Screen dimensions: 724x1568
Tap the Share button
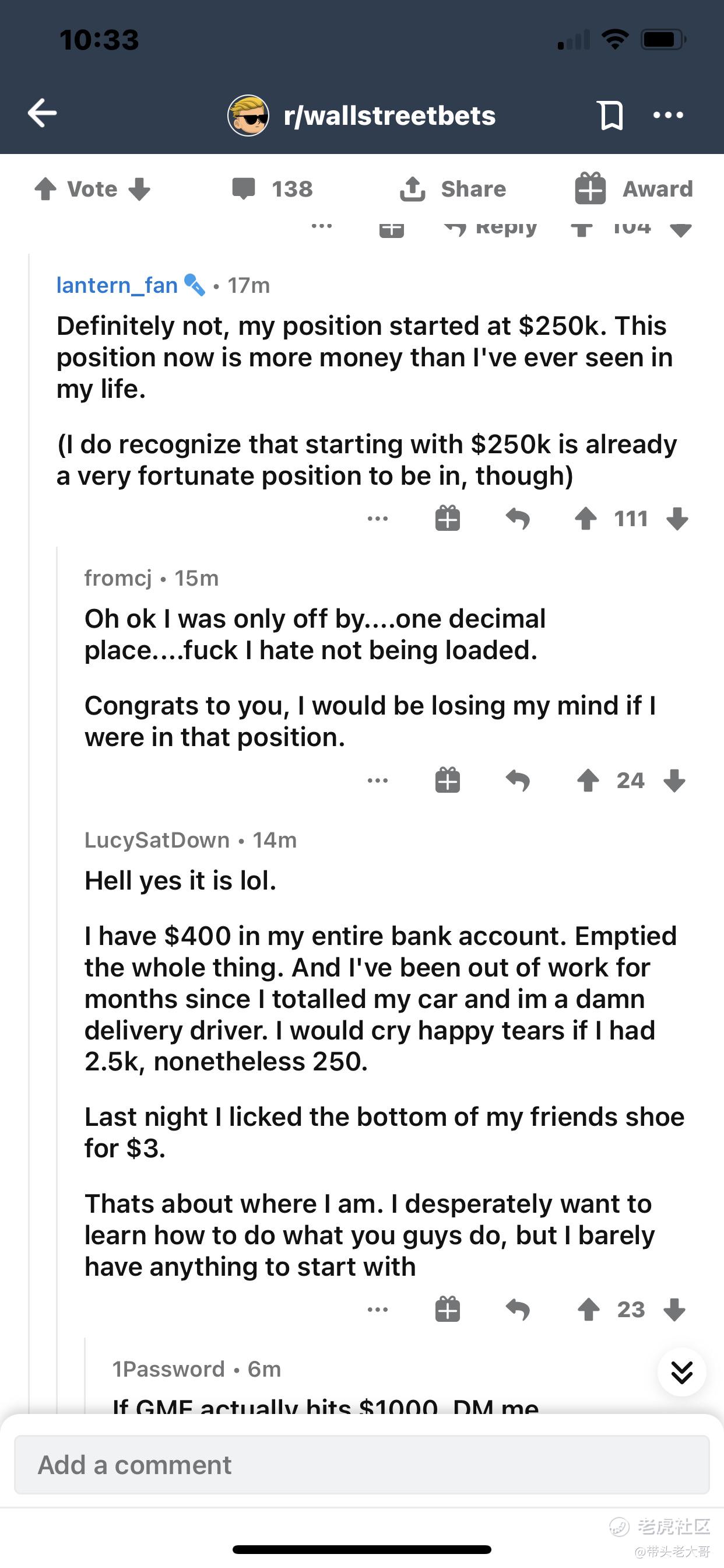point(453,190)
